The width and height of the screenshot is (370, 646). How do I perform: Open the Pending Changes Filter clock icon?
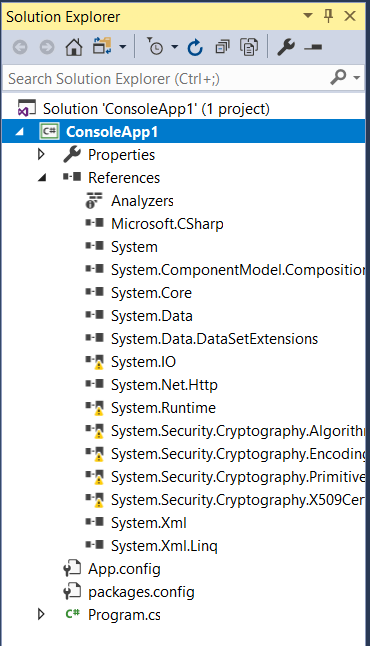coord(155,47)
